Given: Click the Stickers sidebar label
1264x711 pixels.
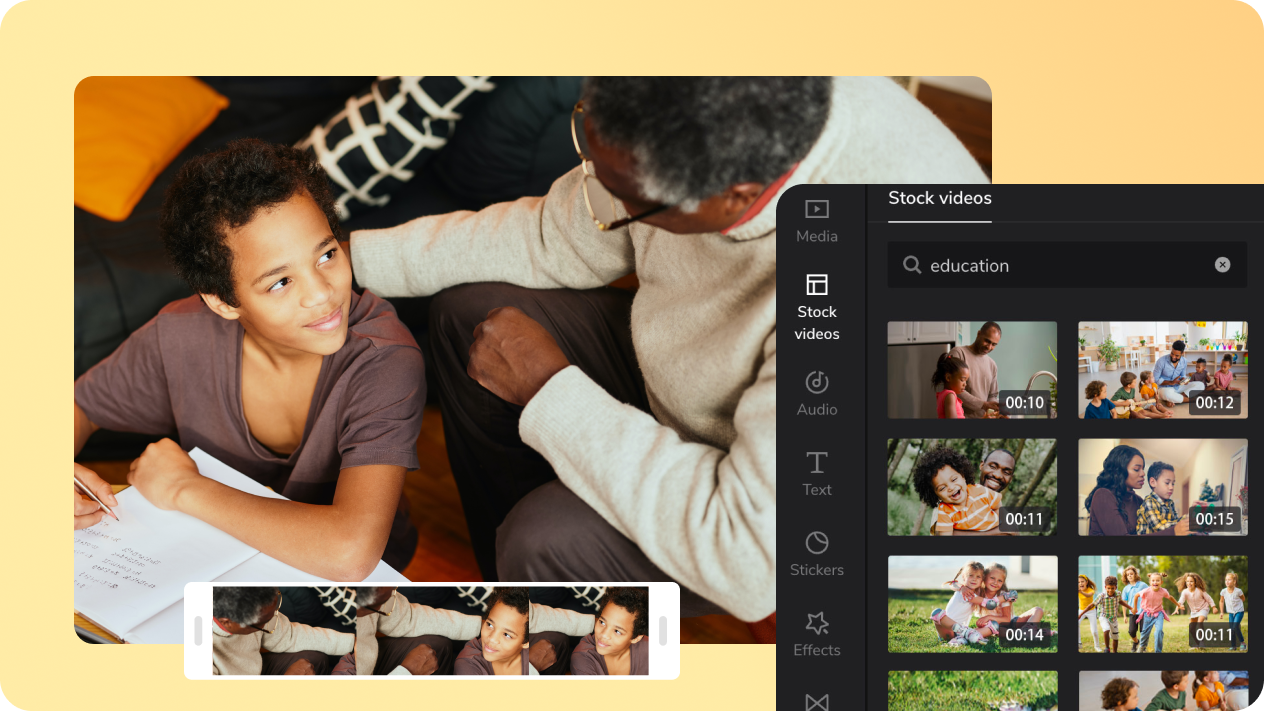Looking at the screenshot, I should pyautogui.click(x=817, y=570).
